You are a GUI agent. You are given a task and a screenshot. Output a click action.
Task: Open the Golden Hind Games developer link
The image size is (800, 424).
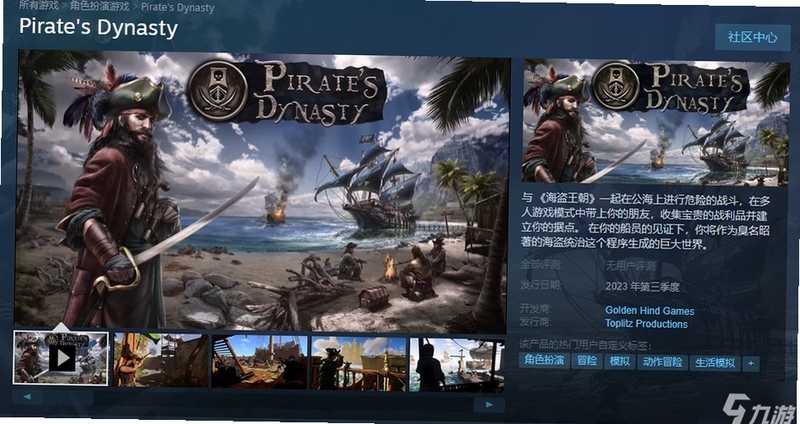pos(649,310)
